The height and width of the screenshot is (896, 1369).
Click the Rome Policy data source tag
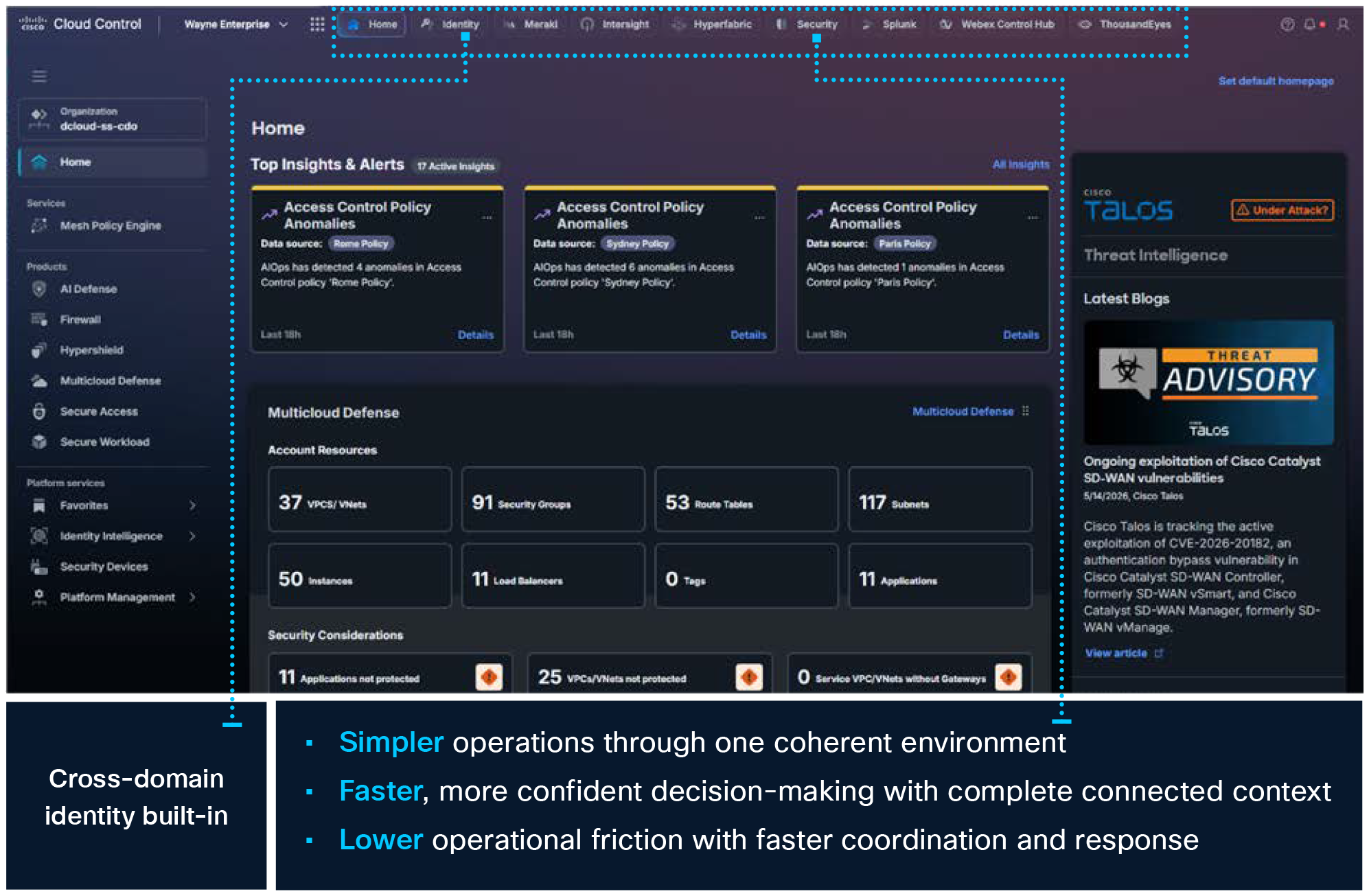pyautogui.click(x=361, y=244)
